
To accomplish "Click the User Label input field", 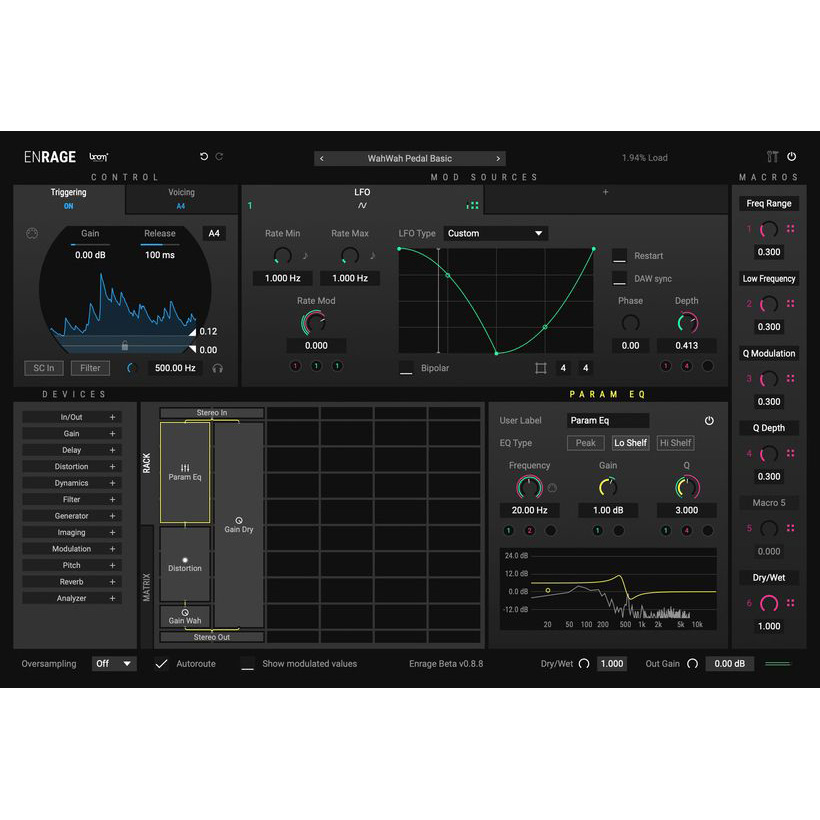I will coord(608,420).
